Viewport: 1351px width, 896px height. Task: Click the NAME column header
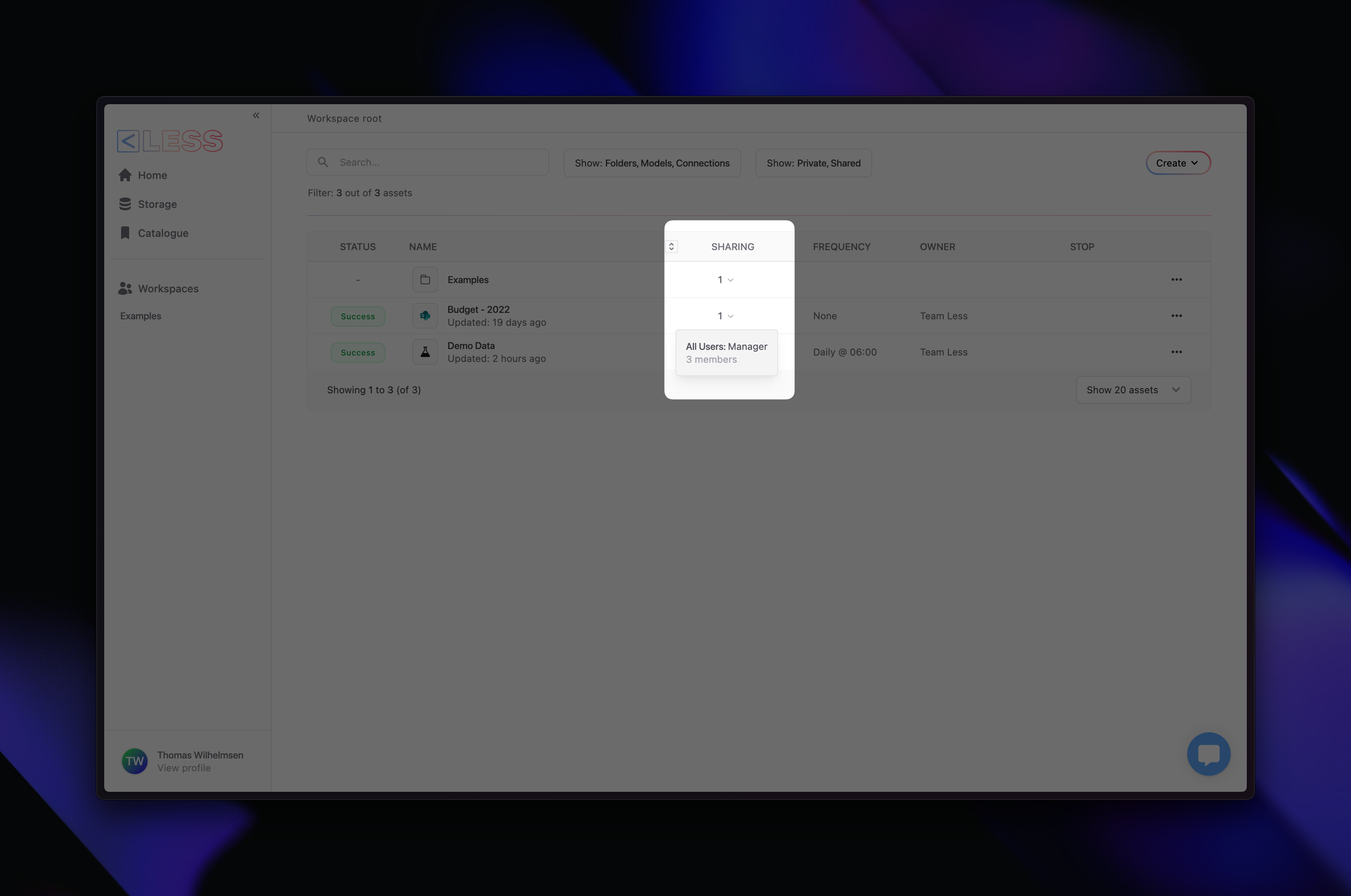point(423,247)
